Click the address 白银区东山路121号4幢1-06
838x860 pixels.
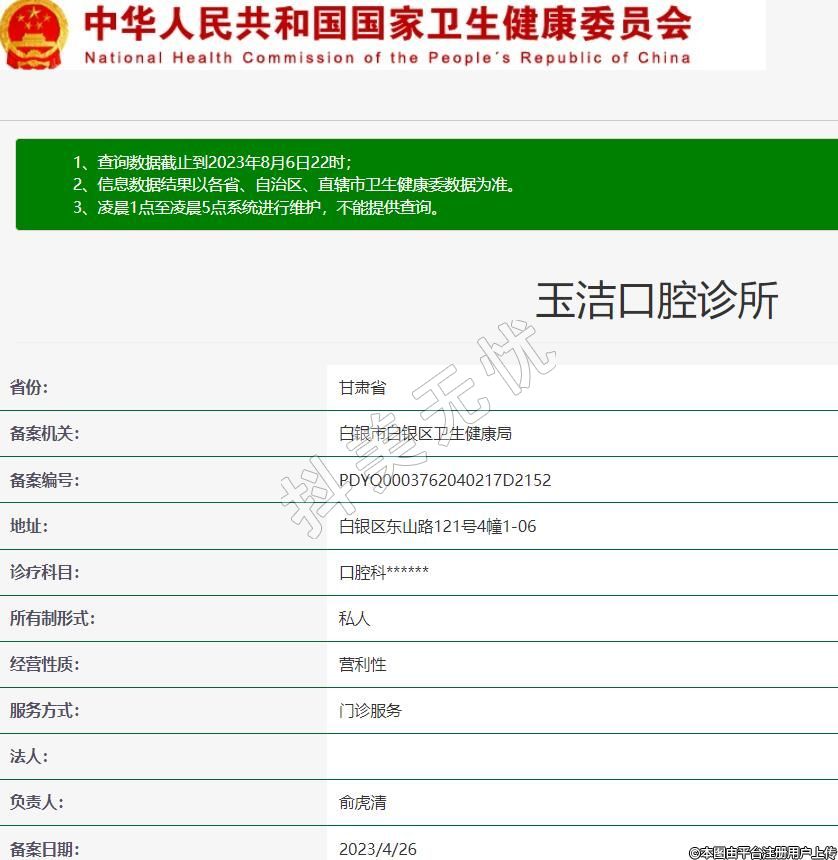click(437, 526)
